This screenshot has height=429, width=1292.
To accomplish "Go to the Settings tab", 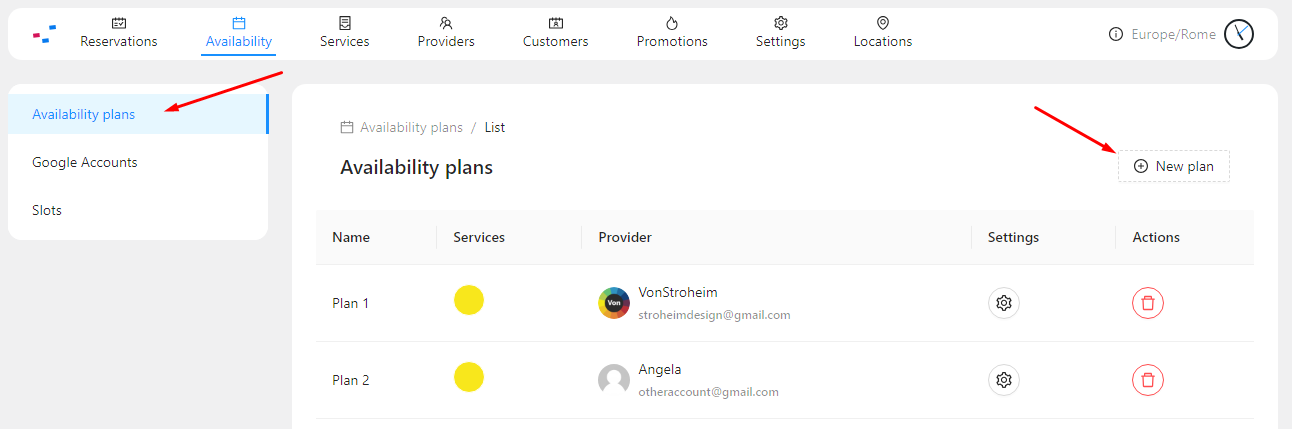I will pyautogui.click(x=781, y=33).
